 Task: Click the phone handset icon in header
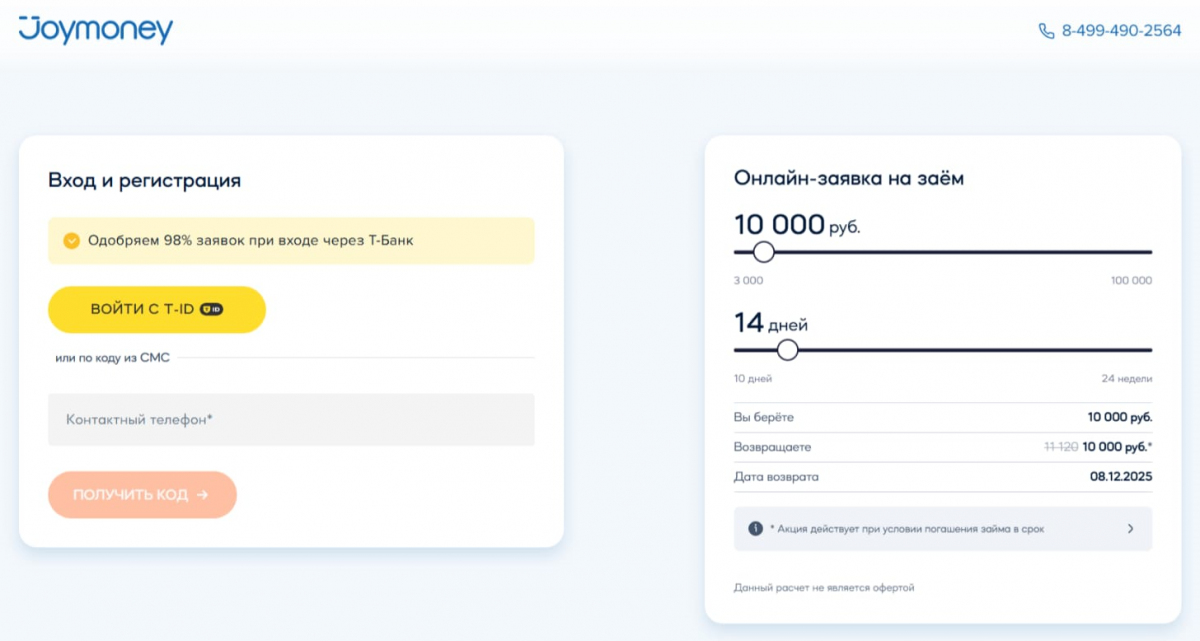(1047, 31)
